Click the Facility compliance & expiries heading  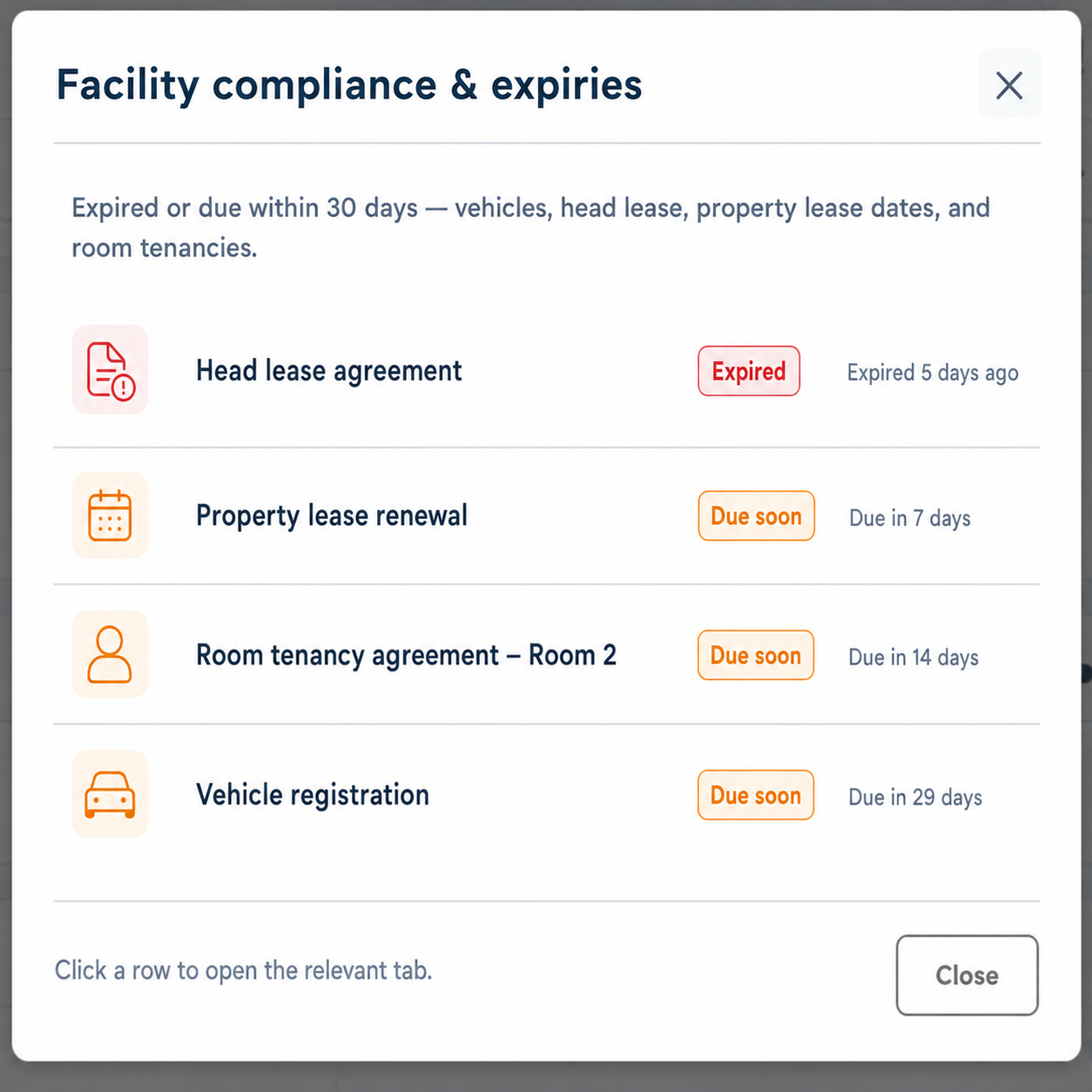pyautogui.click(x=349, y=85)
